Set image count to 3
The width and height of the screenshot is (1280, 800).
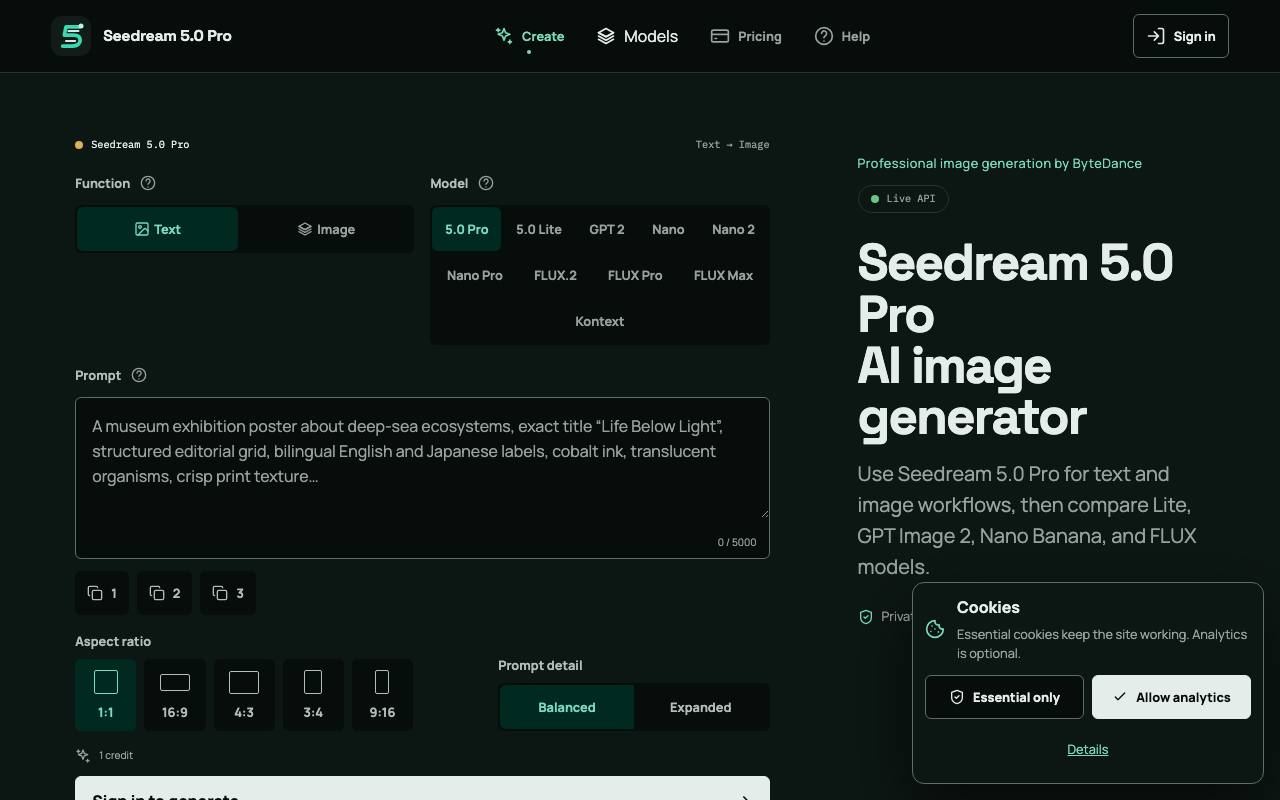pyautogui.click(x=228, y=593)
